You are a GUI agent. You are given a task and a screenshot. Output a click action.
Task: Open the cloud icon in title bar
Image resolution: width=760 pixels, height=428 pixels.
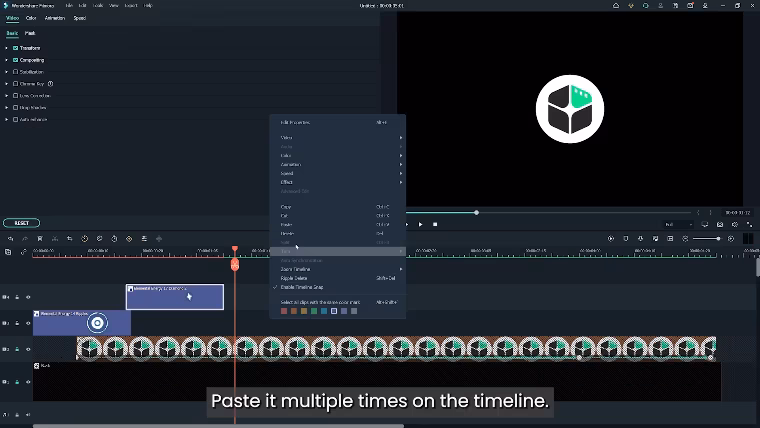(616, 6)
